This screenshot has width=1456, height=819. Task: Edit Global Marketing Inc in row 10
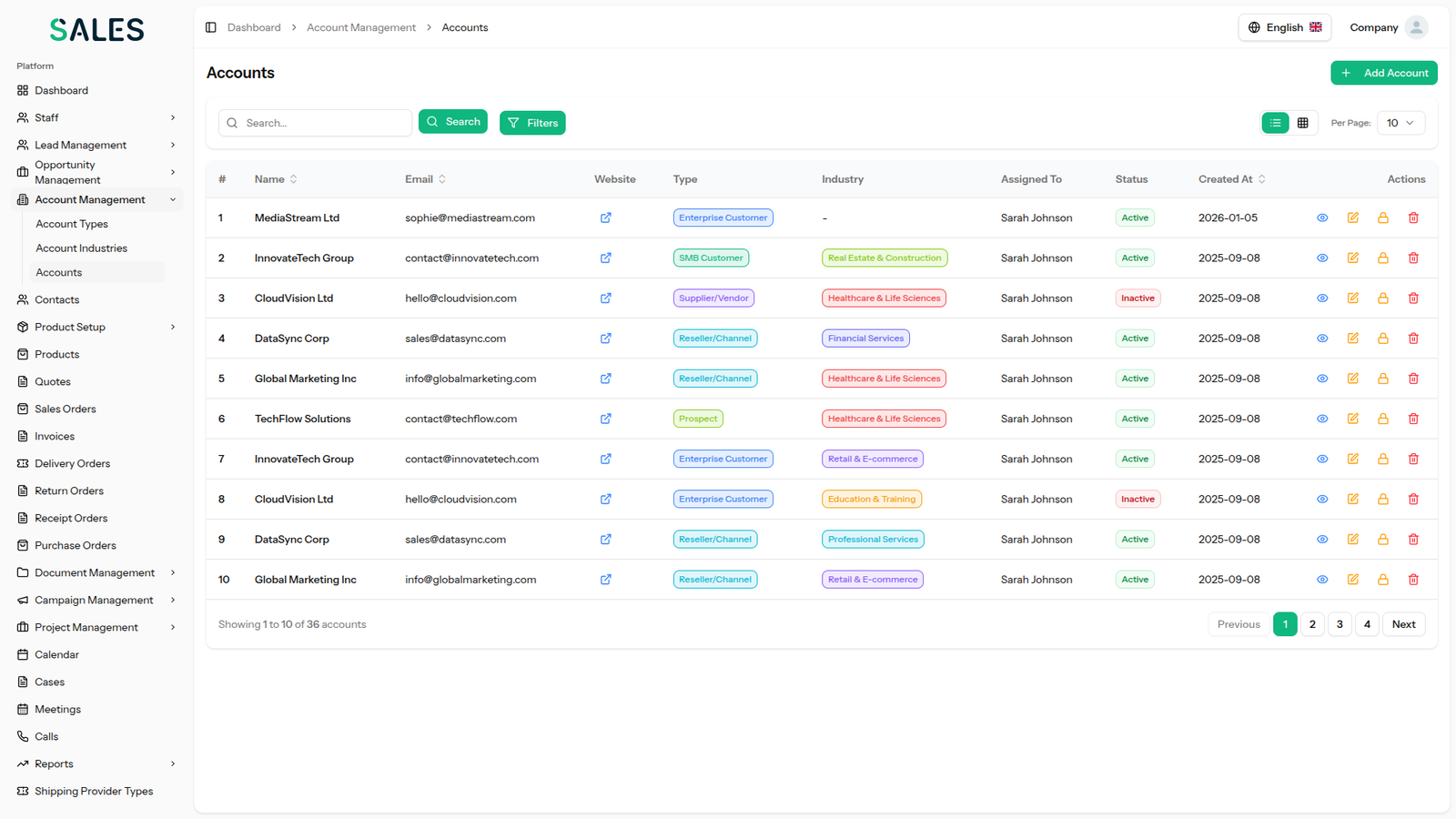1352,580
